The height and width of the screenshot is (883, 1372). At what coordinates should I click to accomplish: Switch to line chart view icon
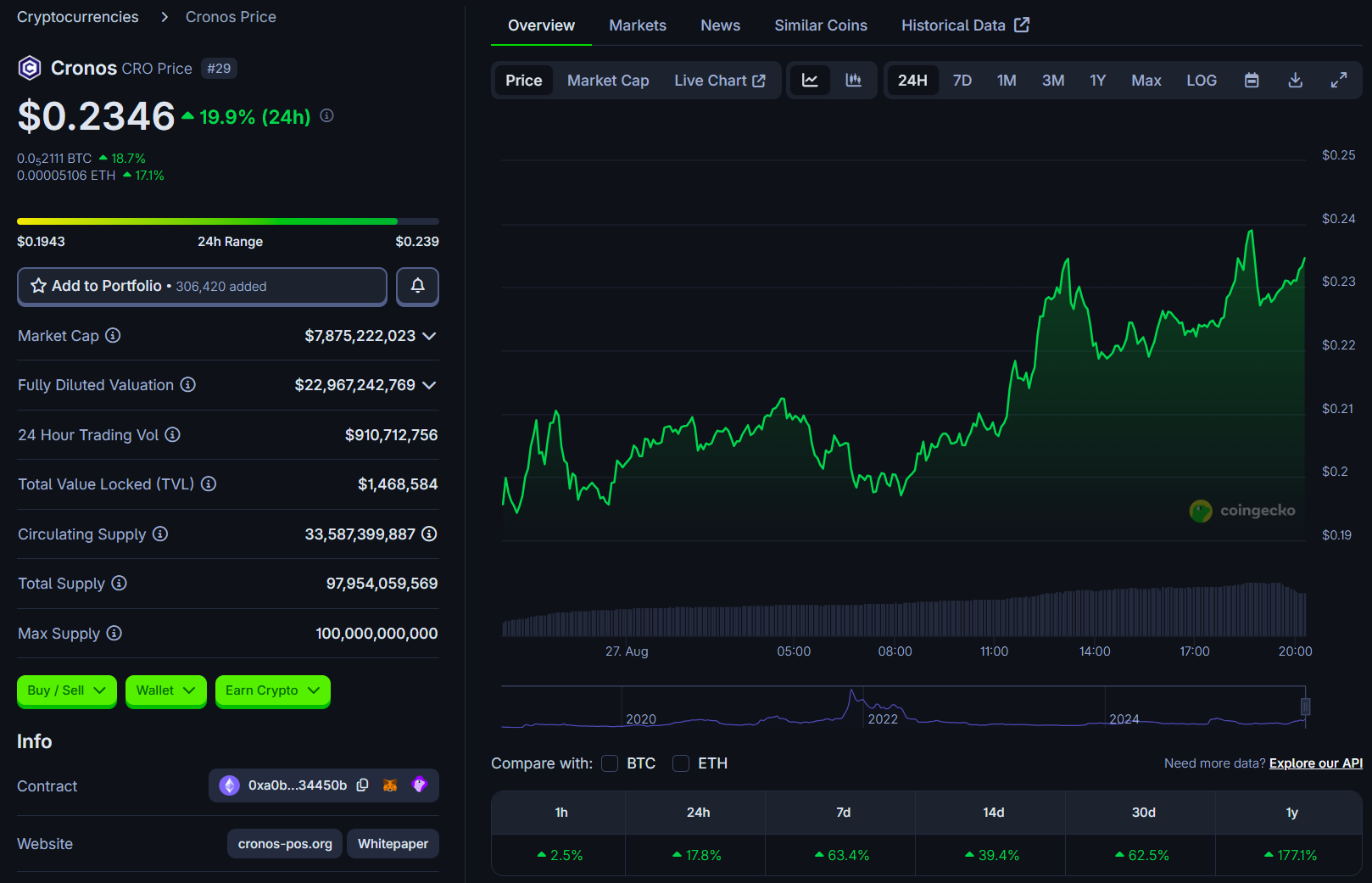pos(810,81)
